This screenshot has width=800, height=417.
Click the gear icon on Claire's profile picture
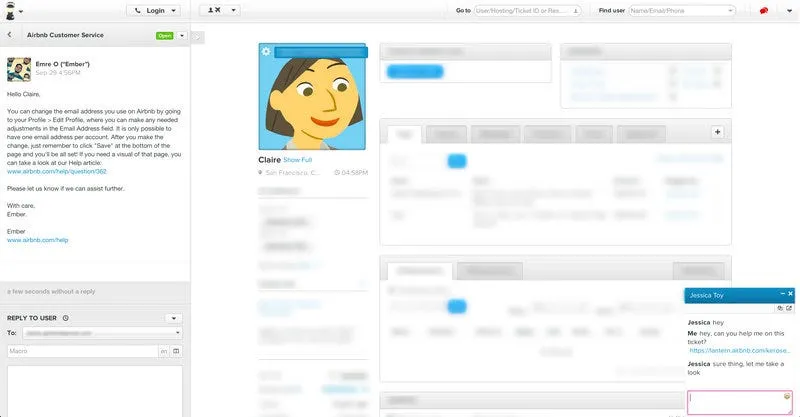(x=266, y=51)
